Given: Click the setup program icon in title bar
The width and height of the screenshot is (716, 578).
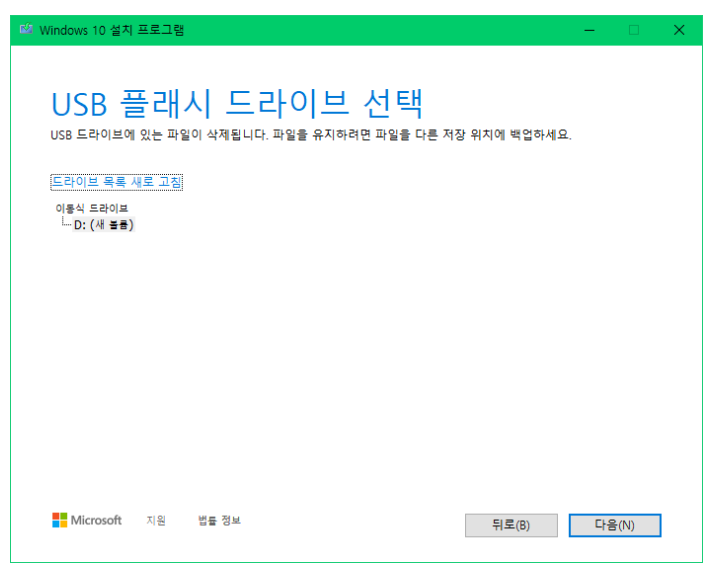Looking at the screenshot, I should 26,29.
